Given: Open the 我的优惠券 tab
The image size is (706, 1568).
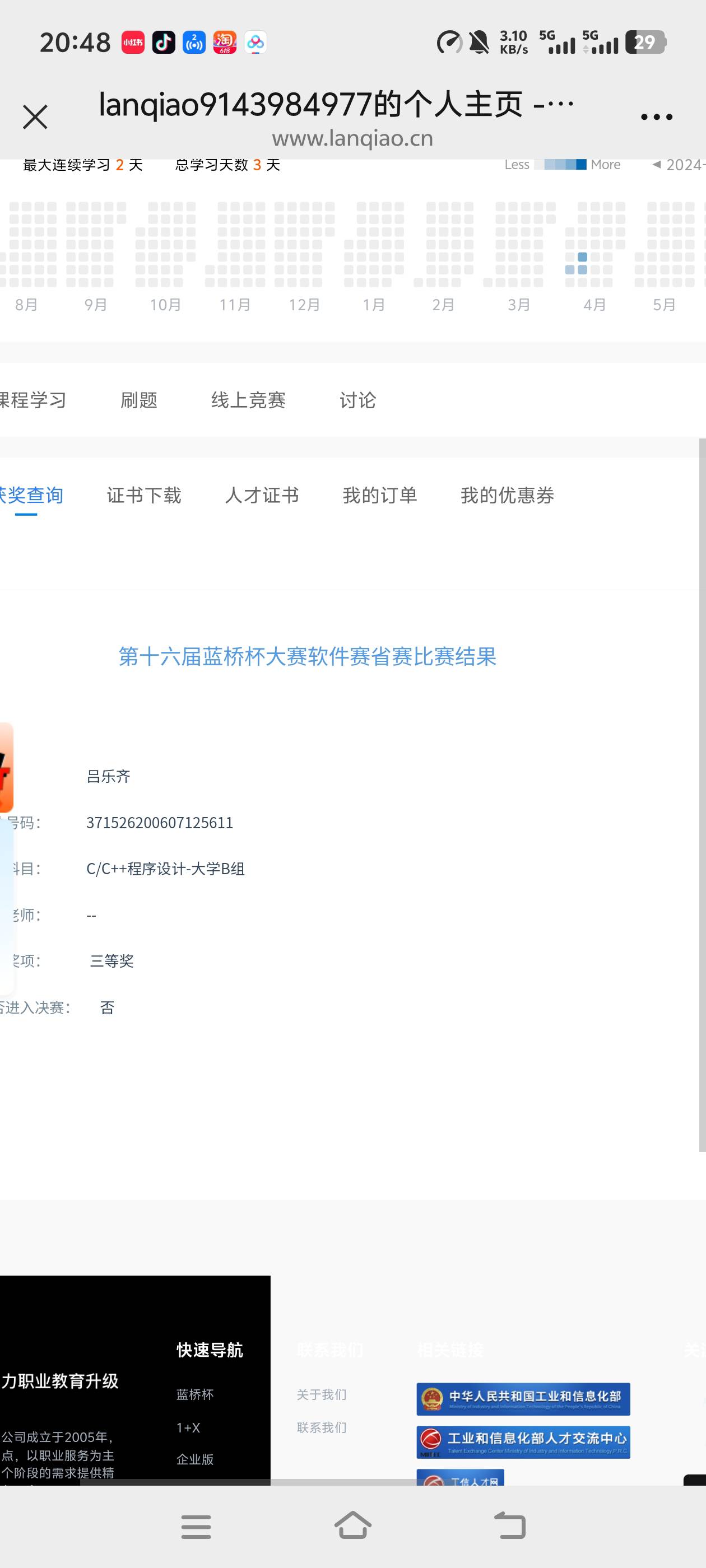Looking at the screenshot, I should (508, 496).
